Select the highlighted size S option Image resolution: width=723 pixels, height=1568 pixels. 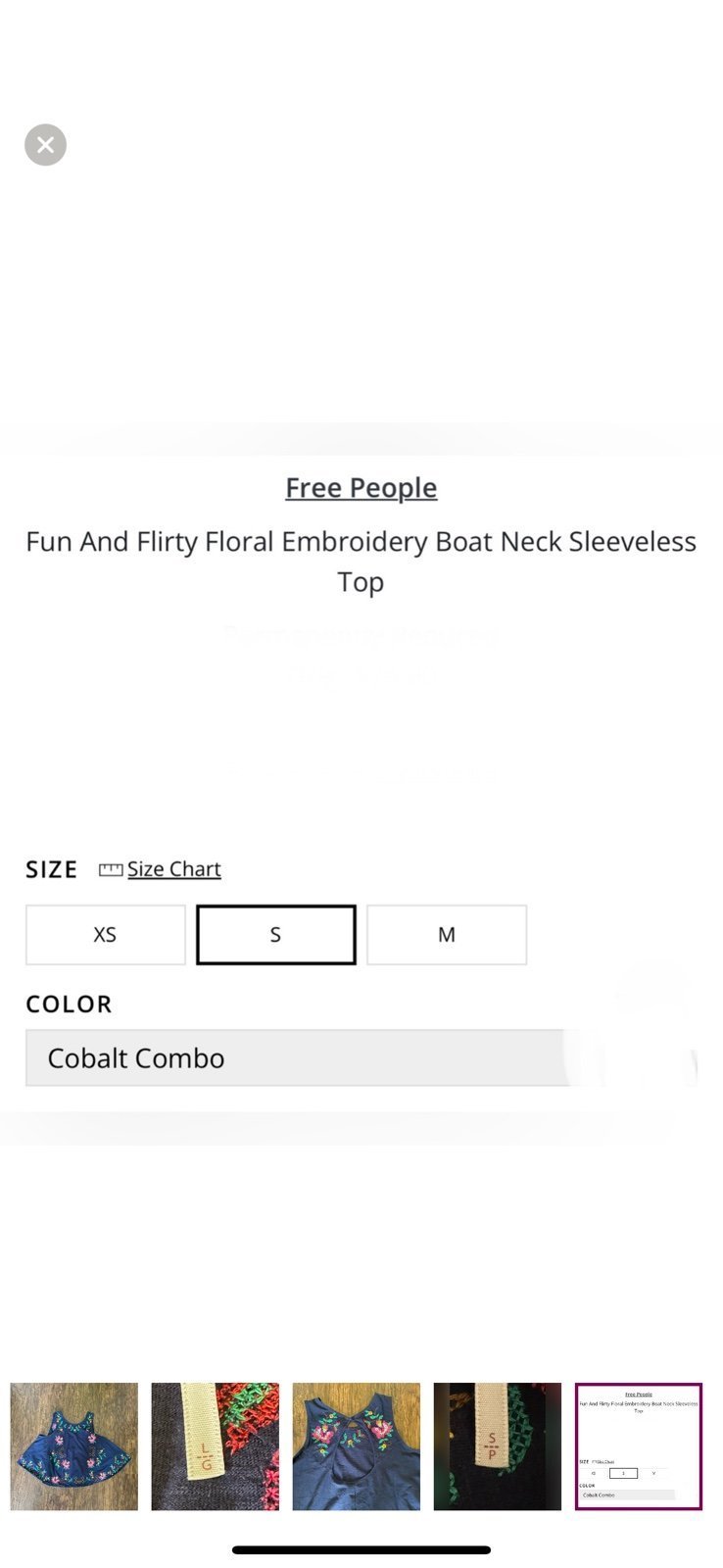pos(276,935)
